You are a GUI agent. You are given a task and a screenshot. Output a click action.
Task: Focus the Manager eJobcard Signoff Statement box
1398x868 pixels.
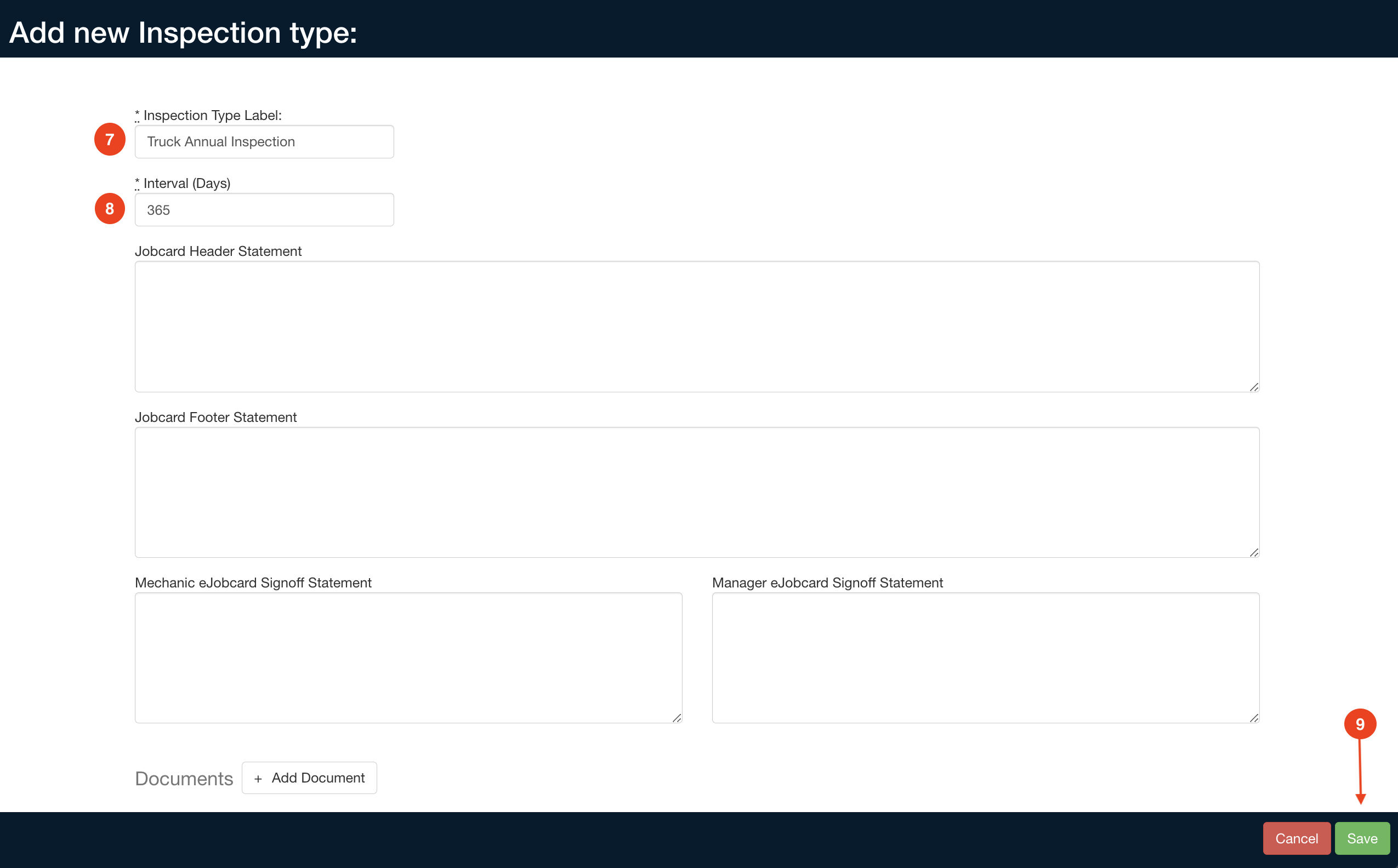985,658
